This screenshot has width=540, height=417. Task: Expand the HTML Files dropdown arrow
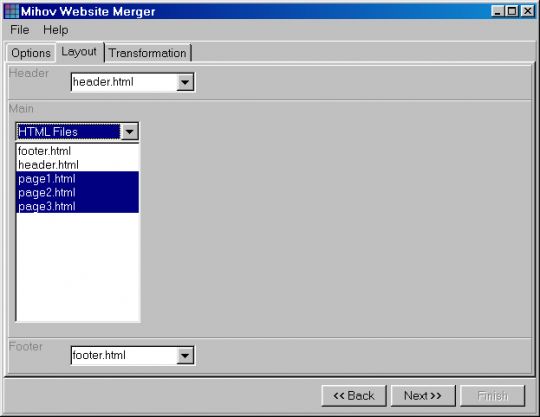tap(129, 132)
